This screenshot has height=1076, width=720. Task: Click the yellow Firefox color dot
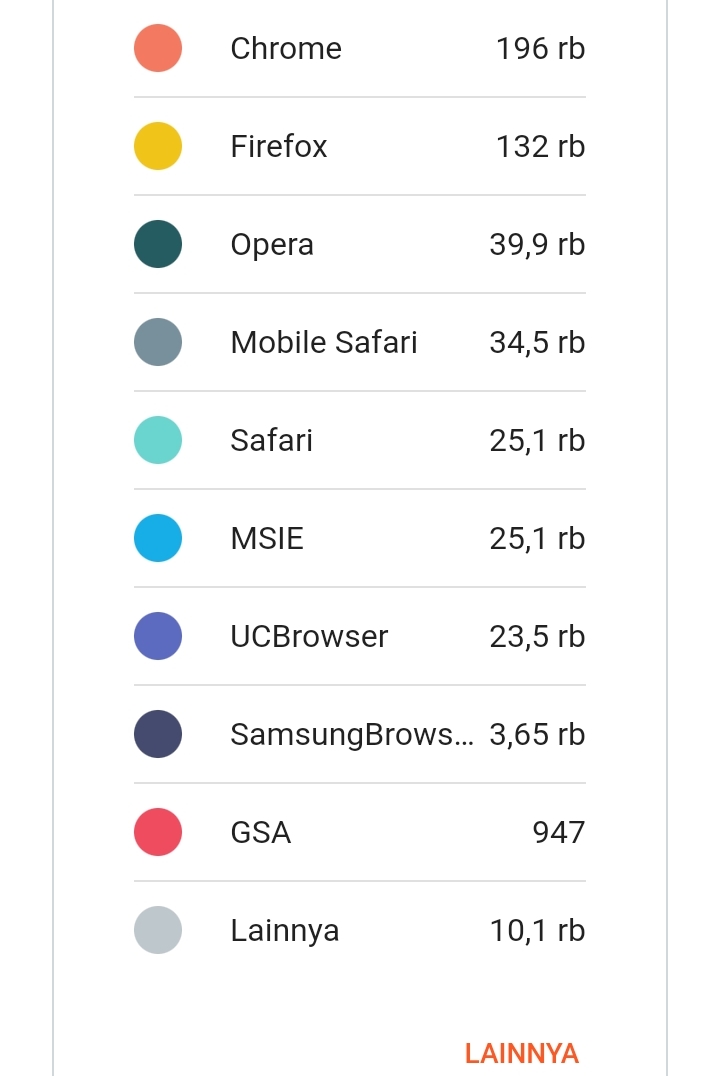[x=158, y=147]
